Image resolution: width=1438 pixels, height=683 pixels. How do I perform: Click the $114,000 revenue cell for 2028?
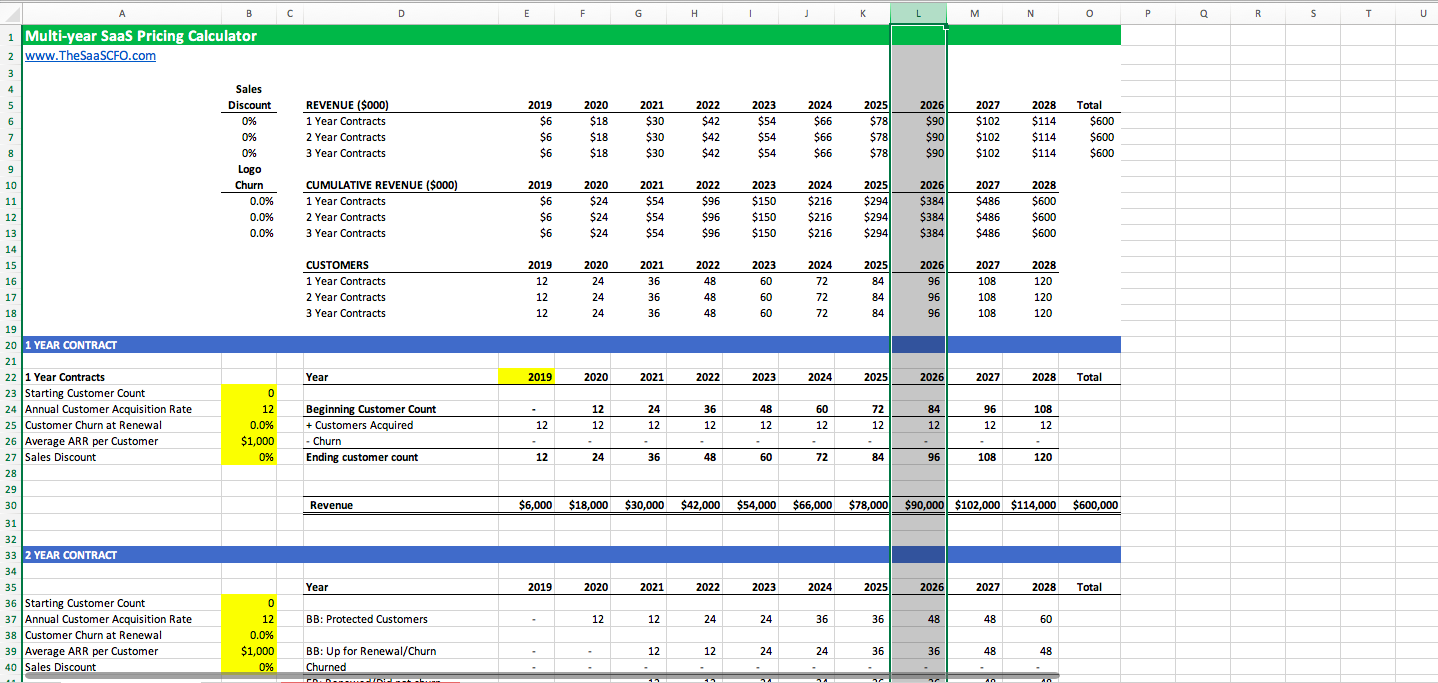point(1031,505)
